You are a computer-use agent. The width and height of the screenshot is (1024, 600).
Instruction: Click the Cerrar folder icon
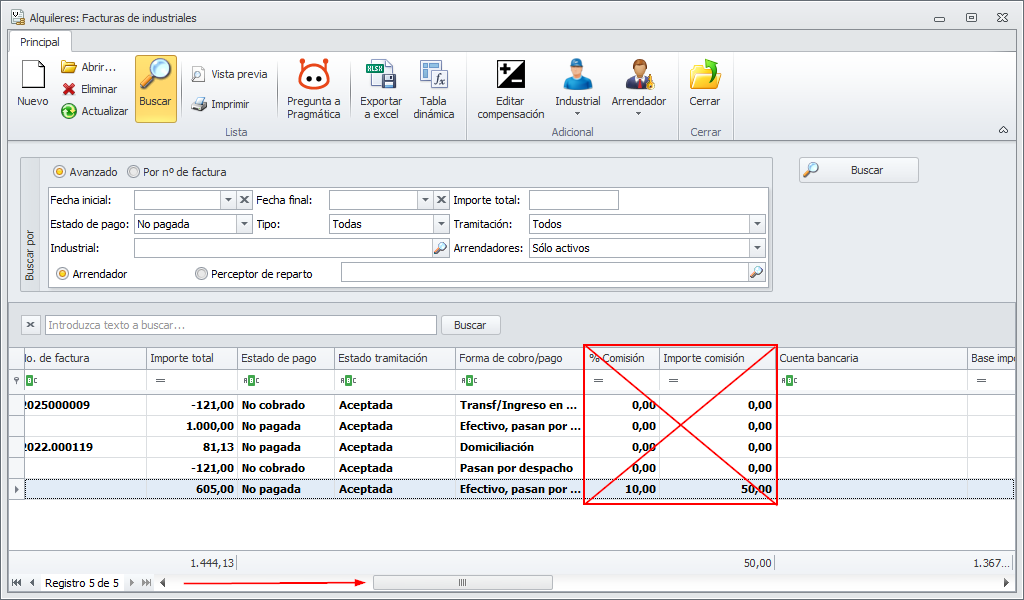705,74
